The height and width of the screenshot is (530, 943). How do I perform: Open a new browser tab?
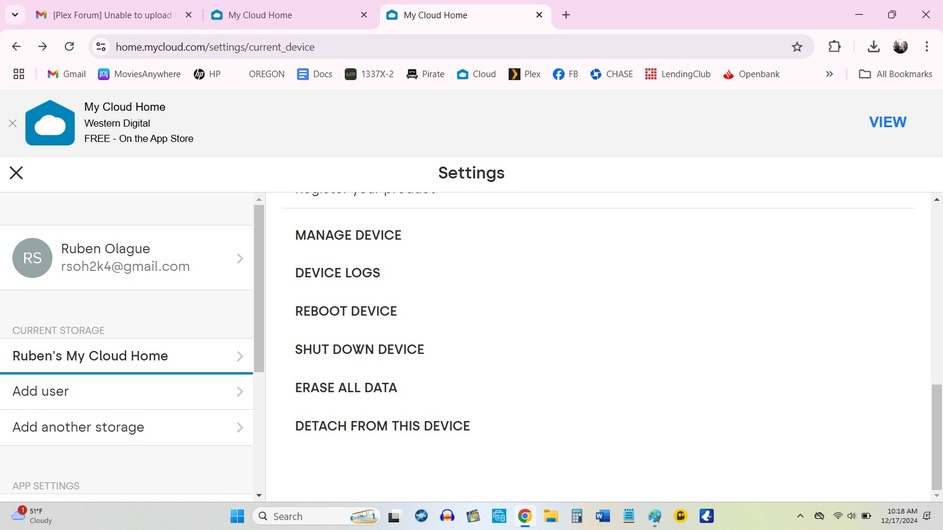566,15
